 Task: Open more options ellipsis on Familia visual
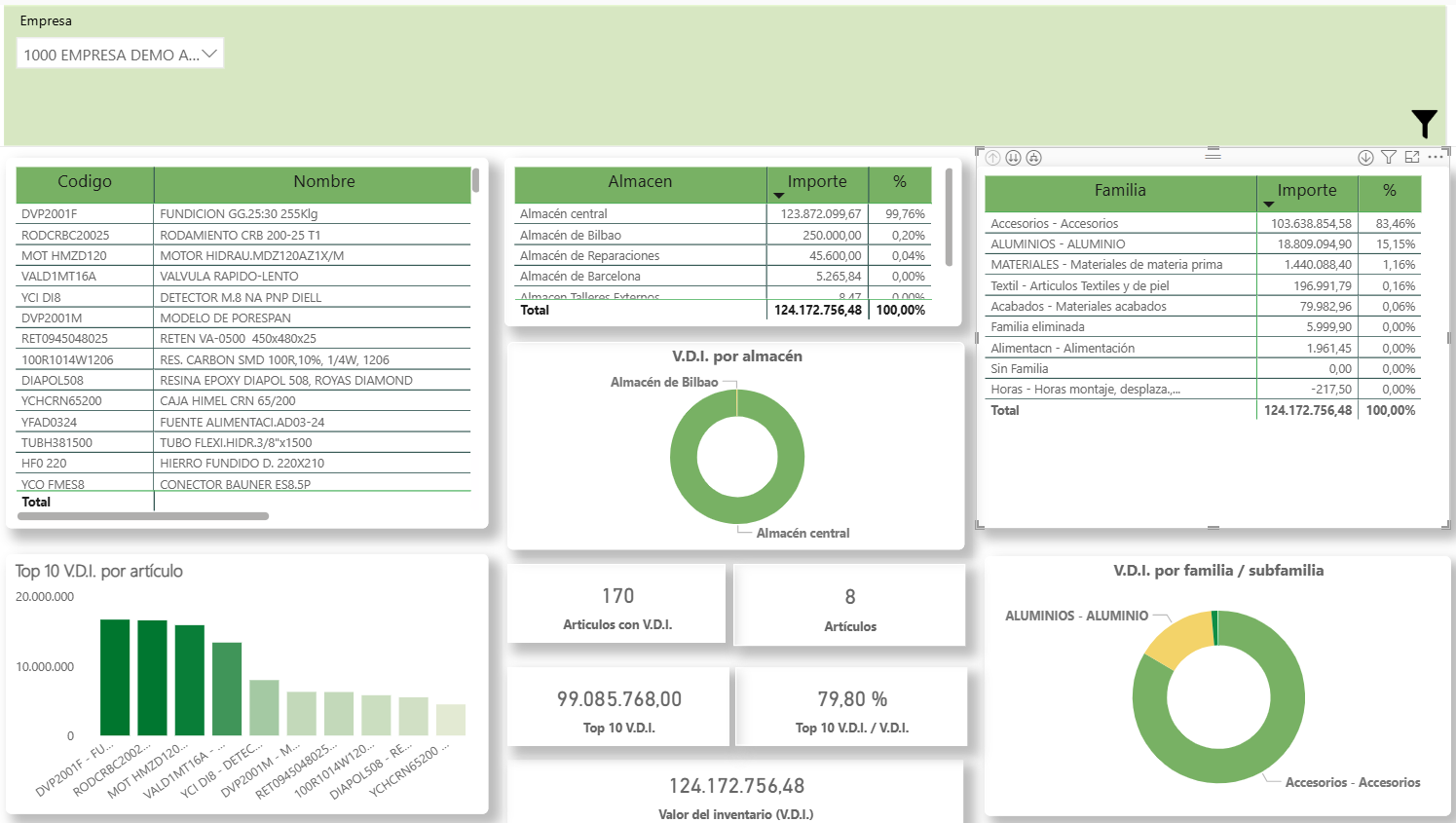click(1436, 158)
